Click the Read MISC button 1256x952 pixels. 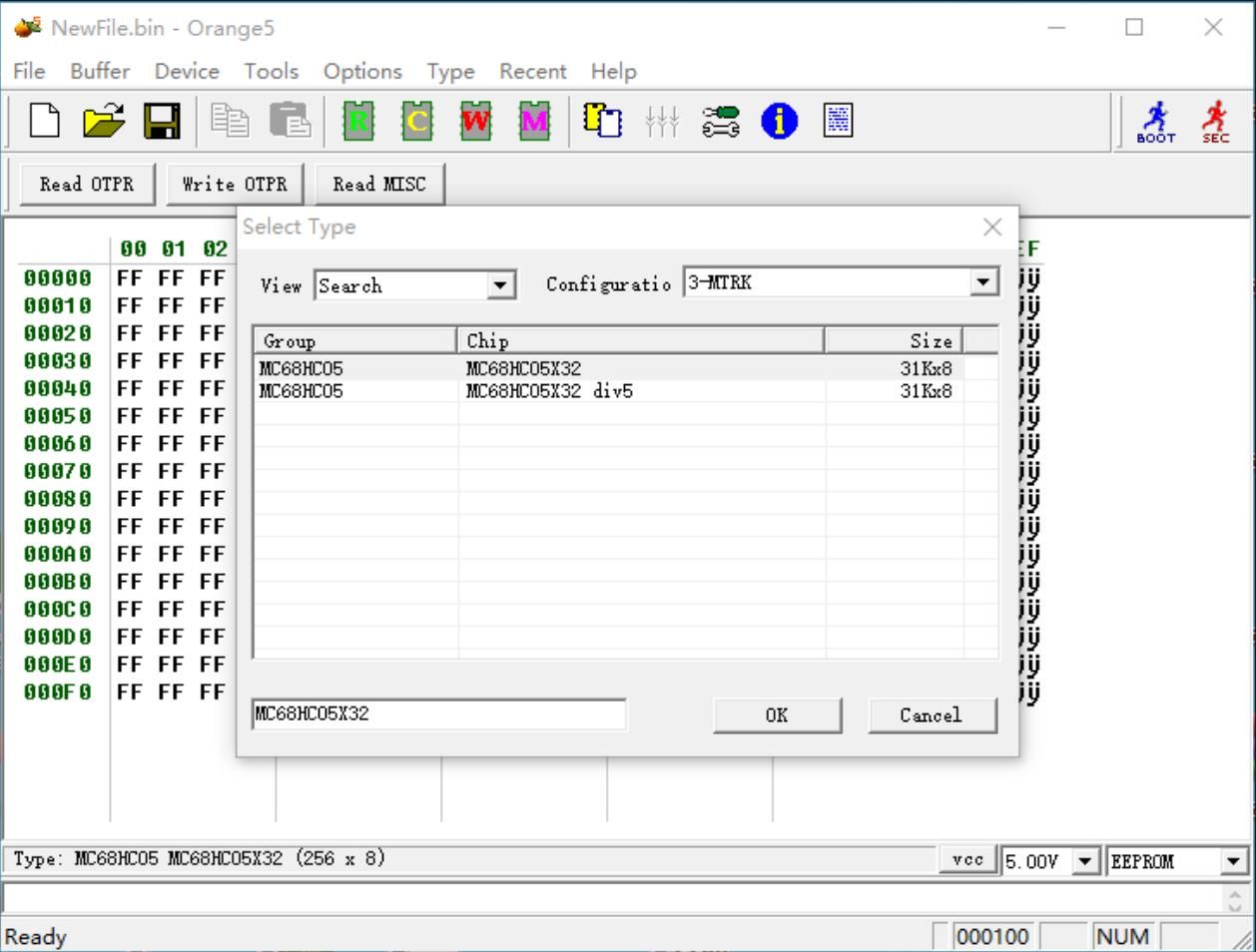coord(379,185)
